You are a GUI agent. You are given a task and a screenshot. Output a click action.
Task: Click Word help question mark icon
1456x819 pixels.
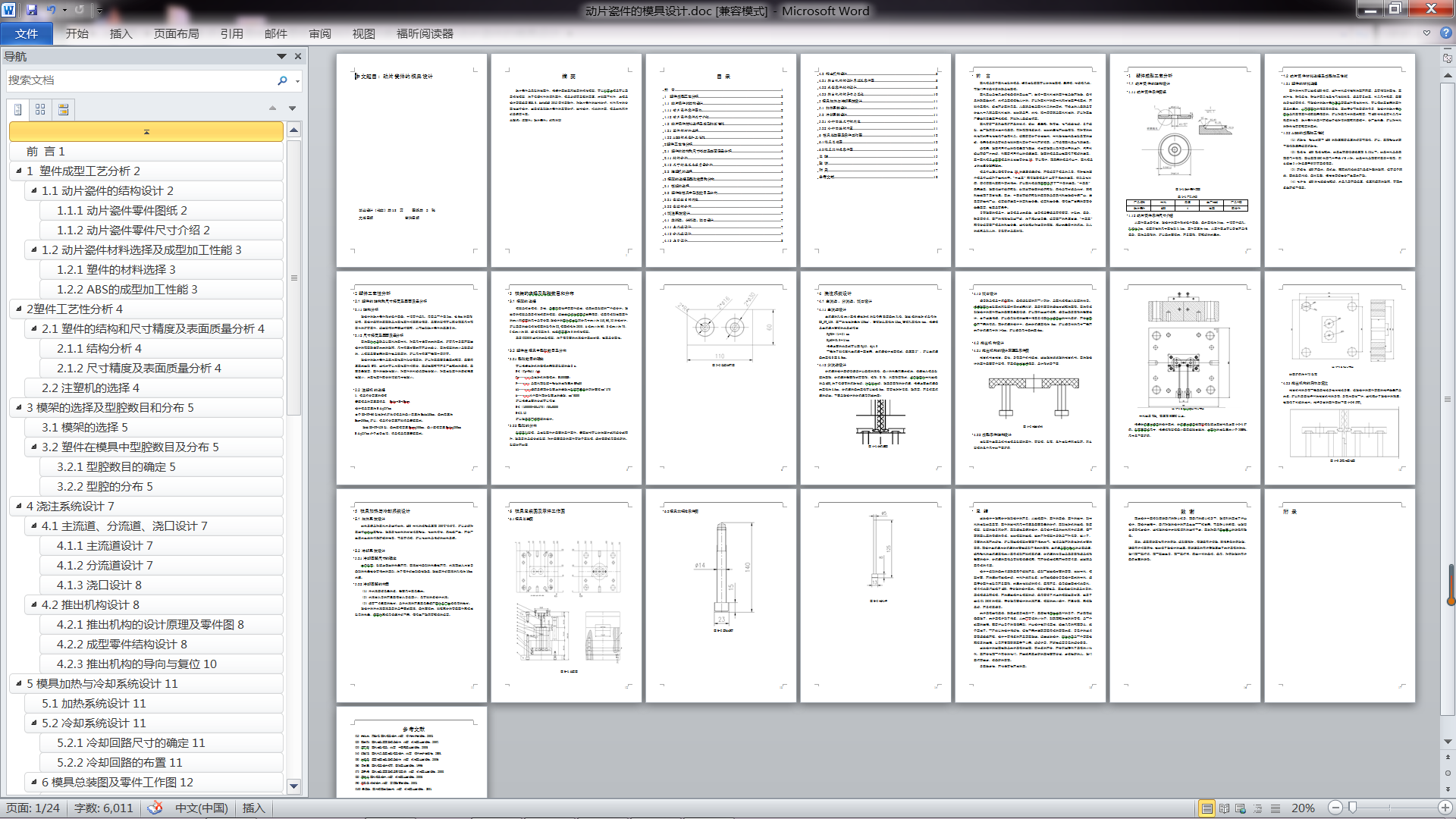[1445, 33]
